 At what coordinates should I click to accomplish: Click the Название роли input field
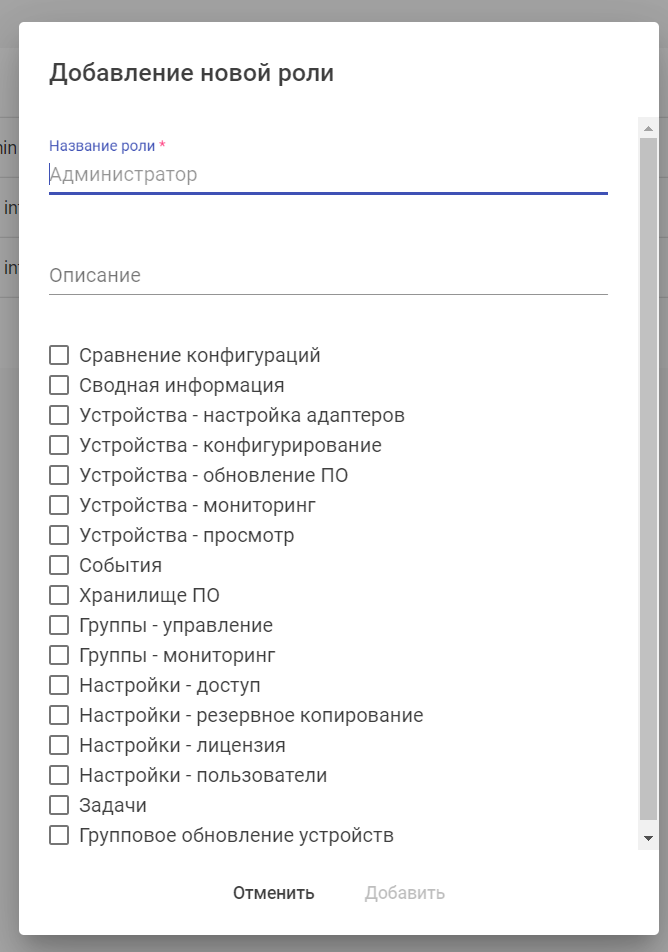[x=328, y=175]
